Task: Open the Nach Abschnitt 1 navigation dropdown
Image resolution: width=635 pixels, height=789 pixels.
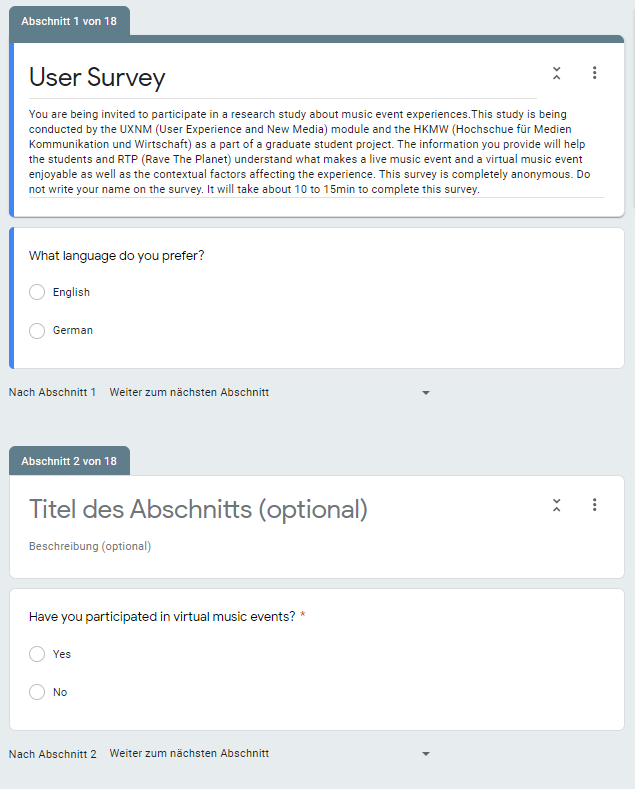Action: point(268,392)
